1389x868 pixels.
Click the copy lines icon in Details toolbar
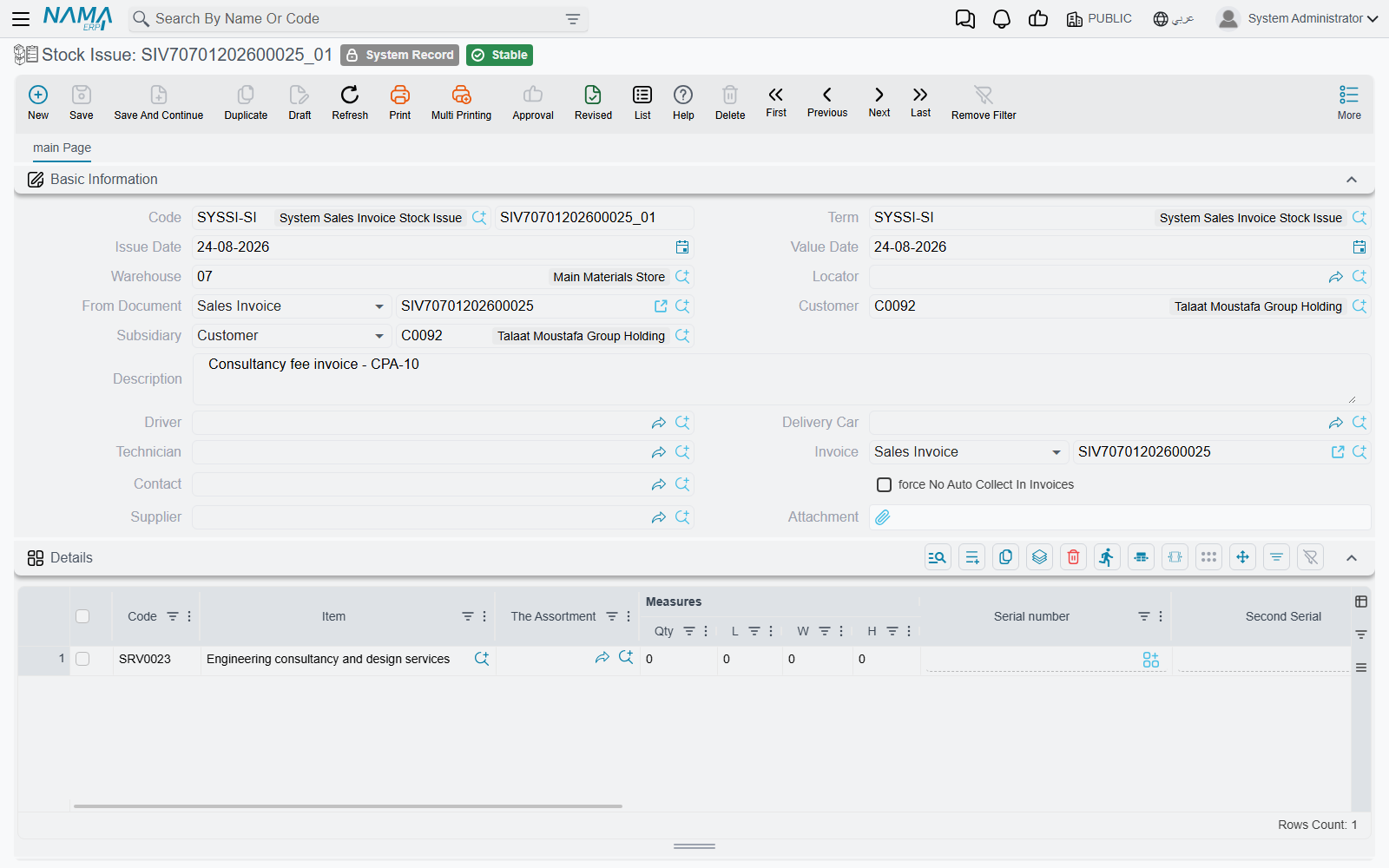1005,557
